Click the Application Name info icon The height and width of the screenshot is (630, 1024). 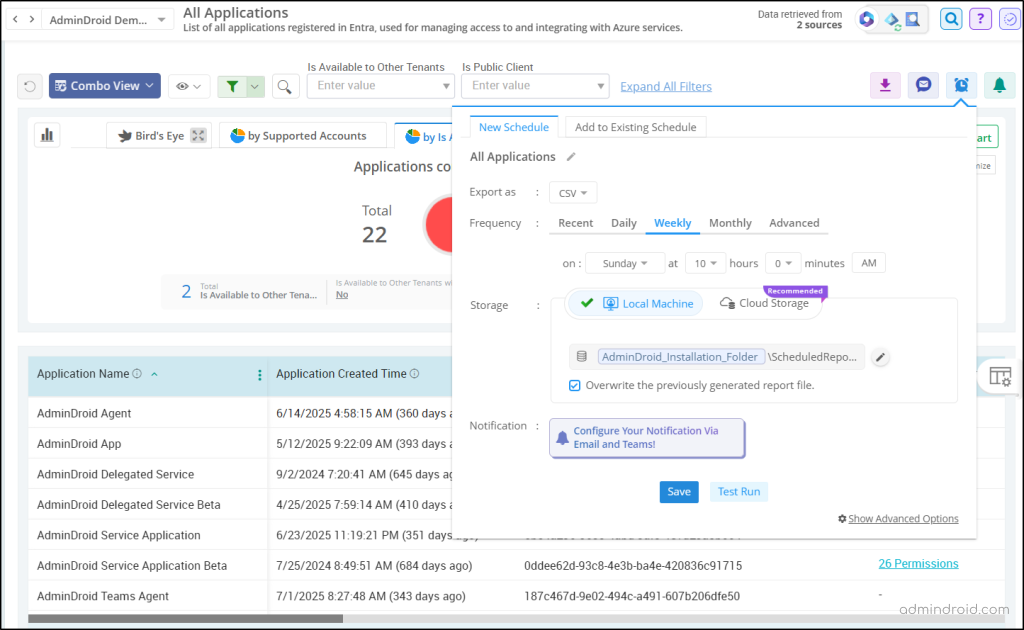tap(137, 373)
